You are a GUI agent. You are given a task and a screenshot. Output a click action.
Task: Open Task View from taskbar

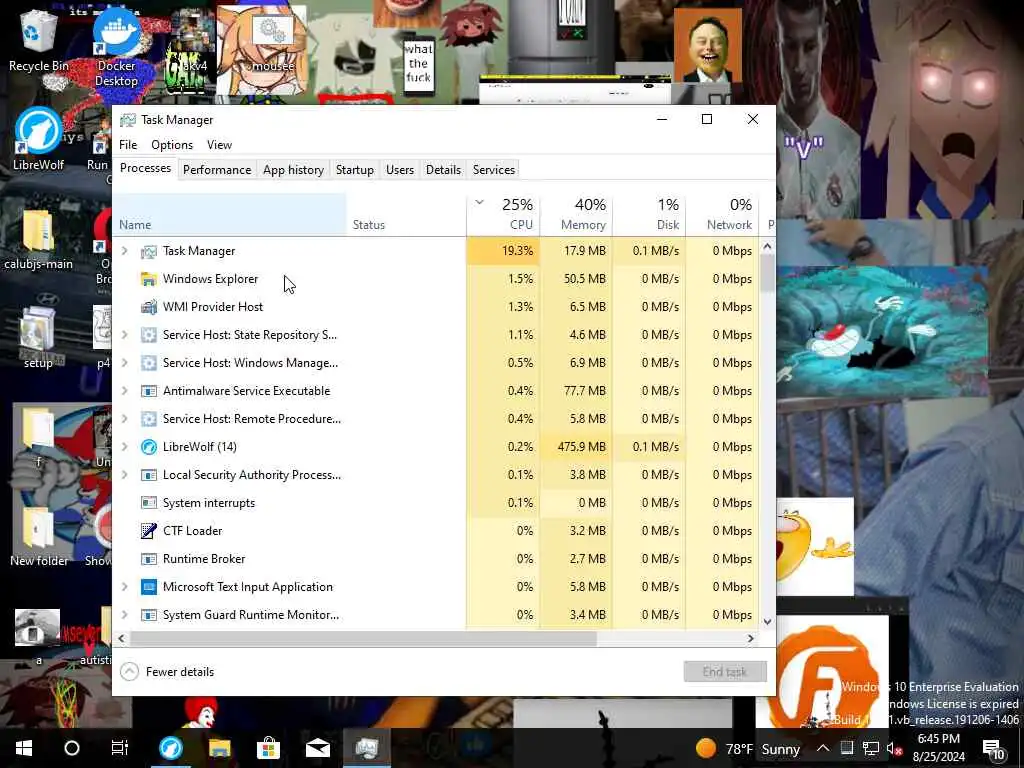coord(120,748)
